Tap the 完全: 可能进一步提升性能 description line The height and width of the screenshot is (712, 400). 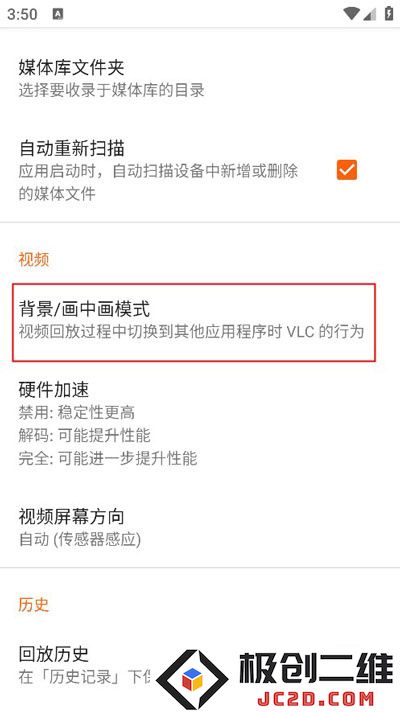[108, 458]
